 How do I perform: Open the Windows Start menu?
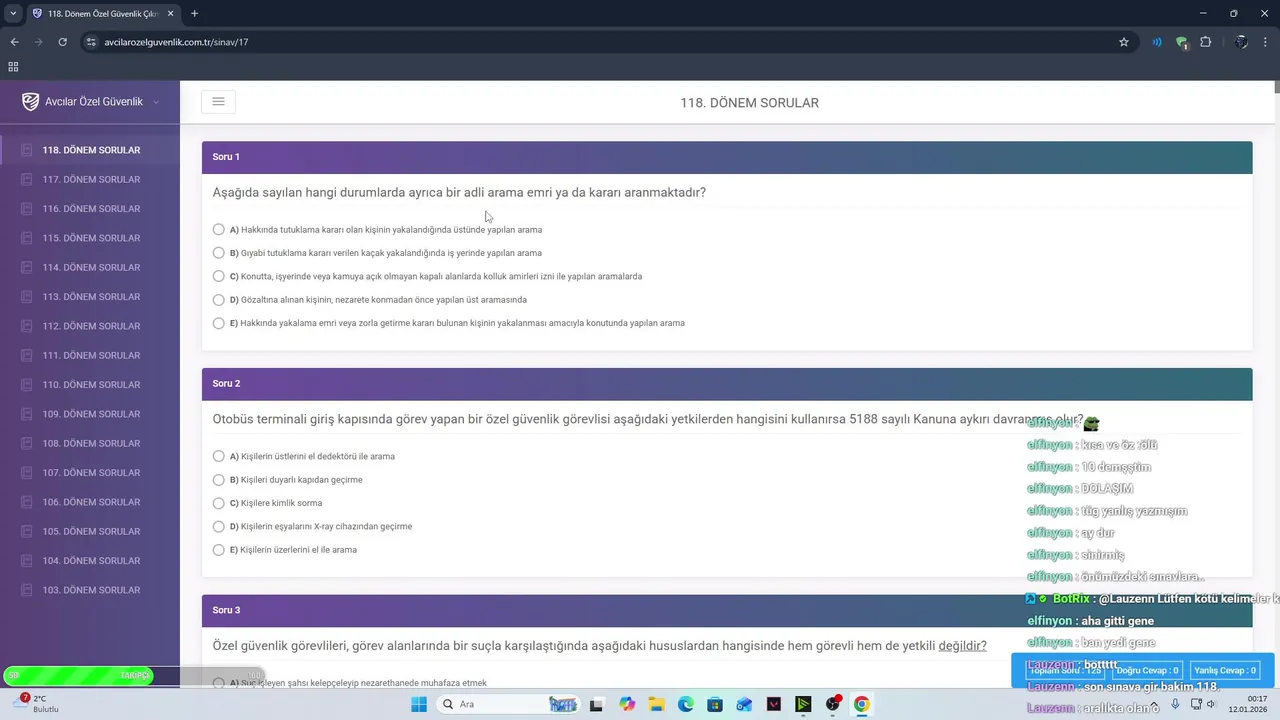coord(419,704)
